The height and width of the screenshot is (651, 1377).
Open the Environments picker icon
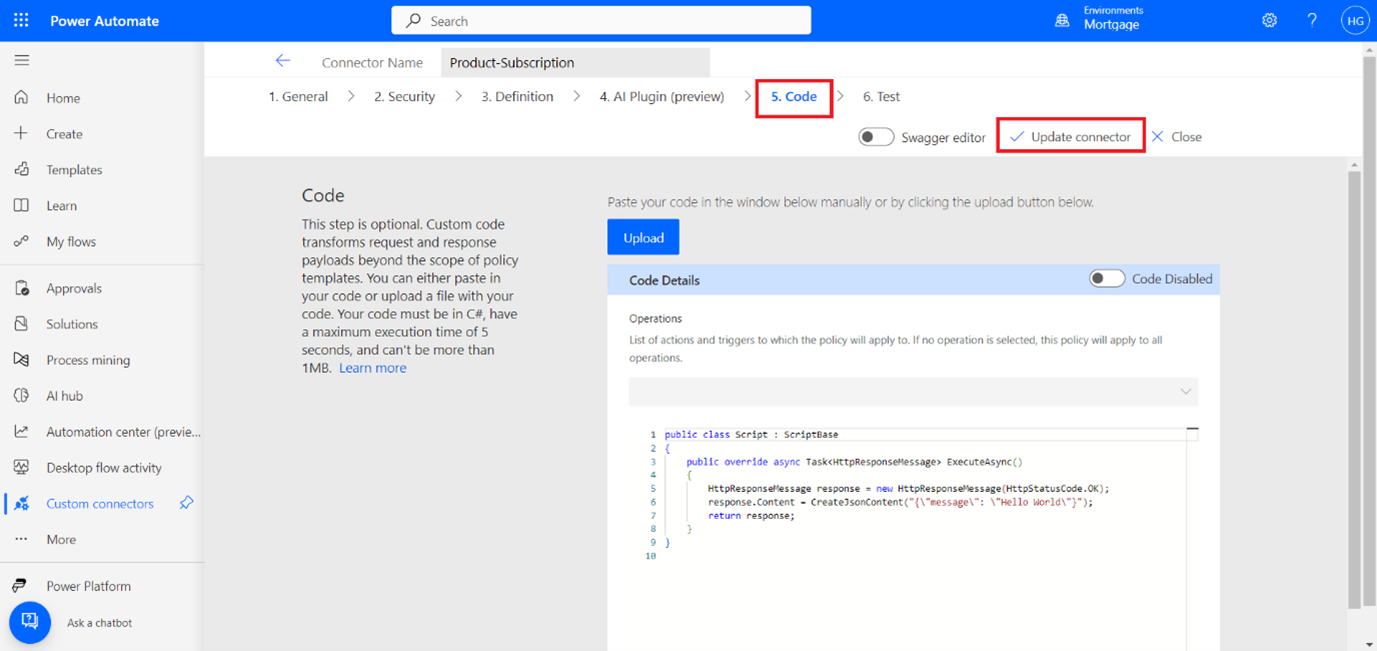1062,20
